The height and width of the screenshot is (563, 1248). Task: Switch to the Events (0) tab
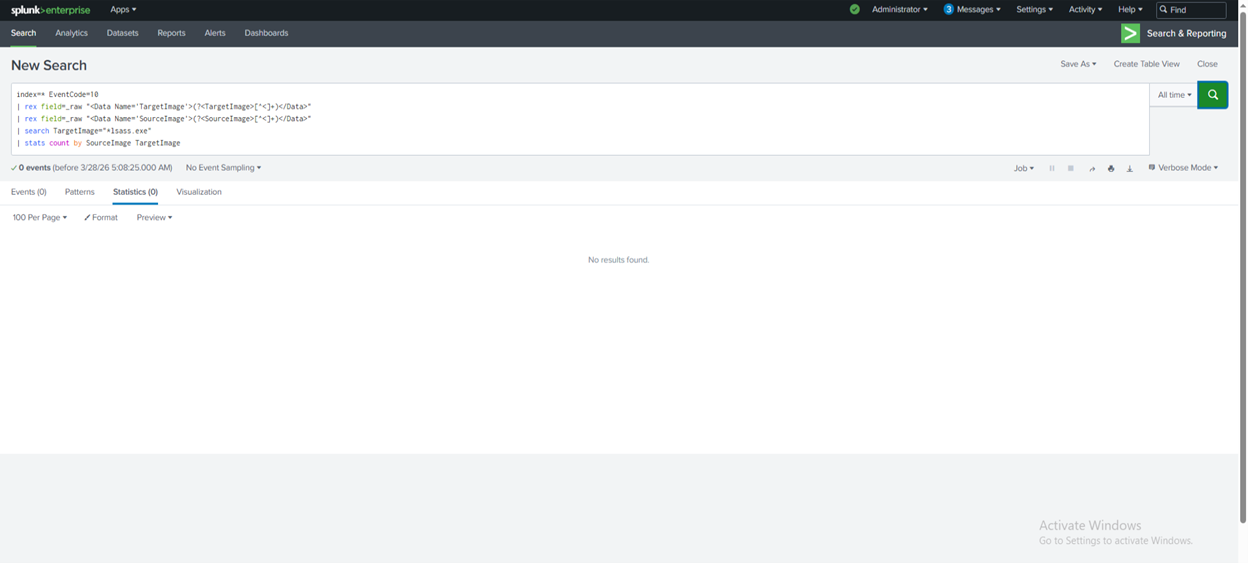pyautogui.click(x=29, y=192)
